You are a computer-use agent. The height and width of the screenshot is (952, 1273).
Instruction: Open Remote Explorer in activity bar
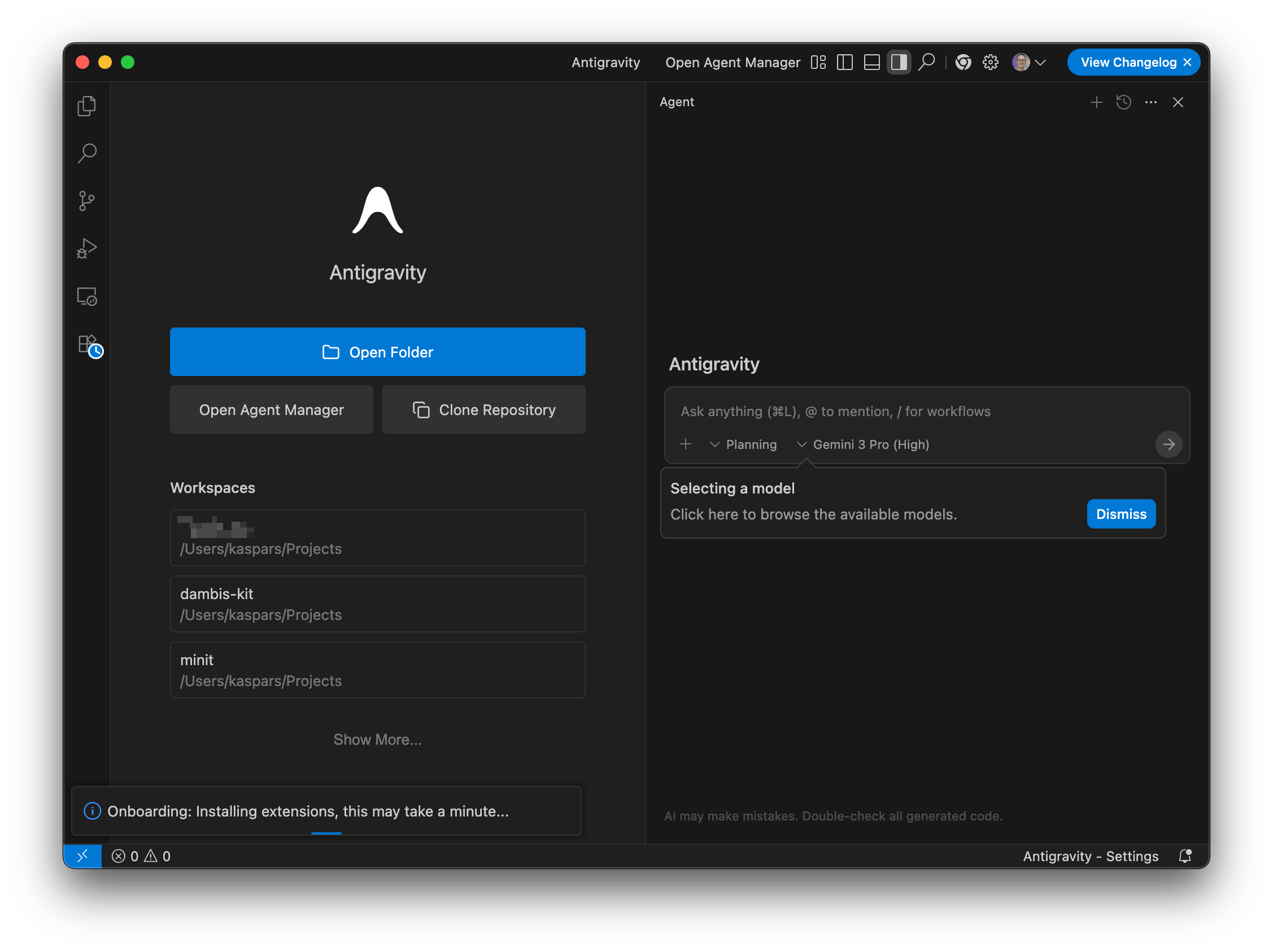point(86,296)
